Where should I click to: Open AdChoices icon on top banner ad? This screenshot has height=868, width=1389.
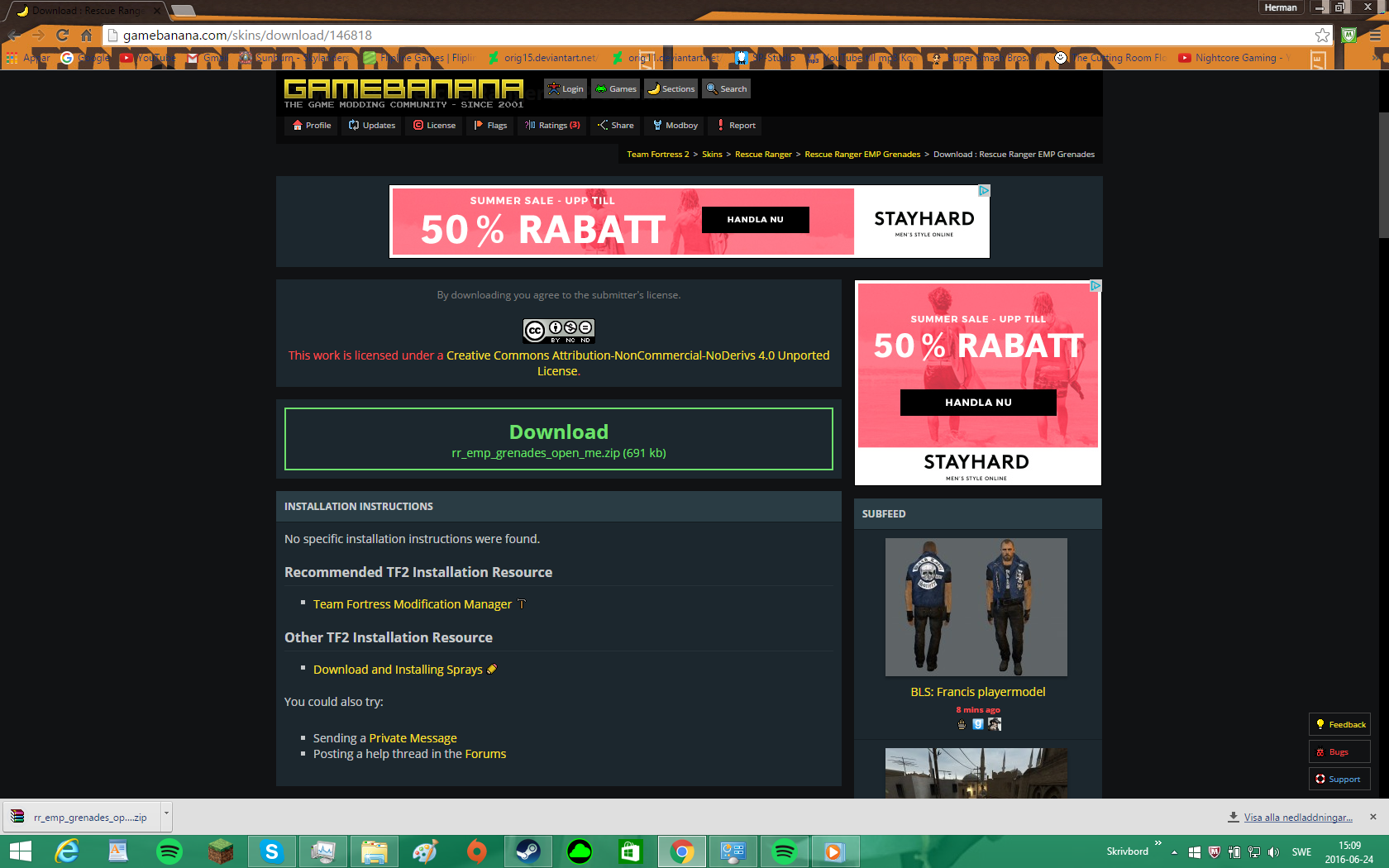point(984,191)
